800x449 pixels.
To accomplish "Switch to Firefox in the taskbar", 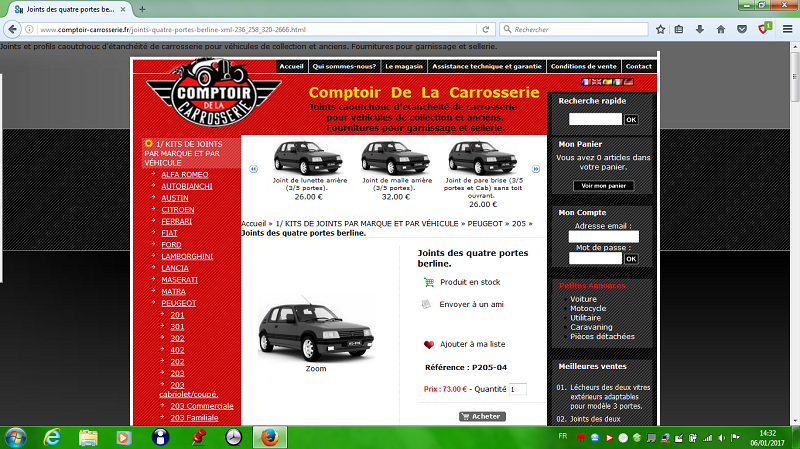I will [270, 438].
